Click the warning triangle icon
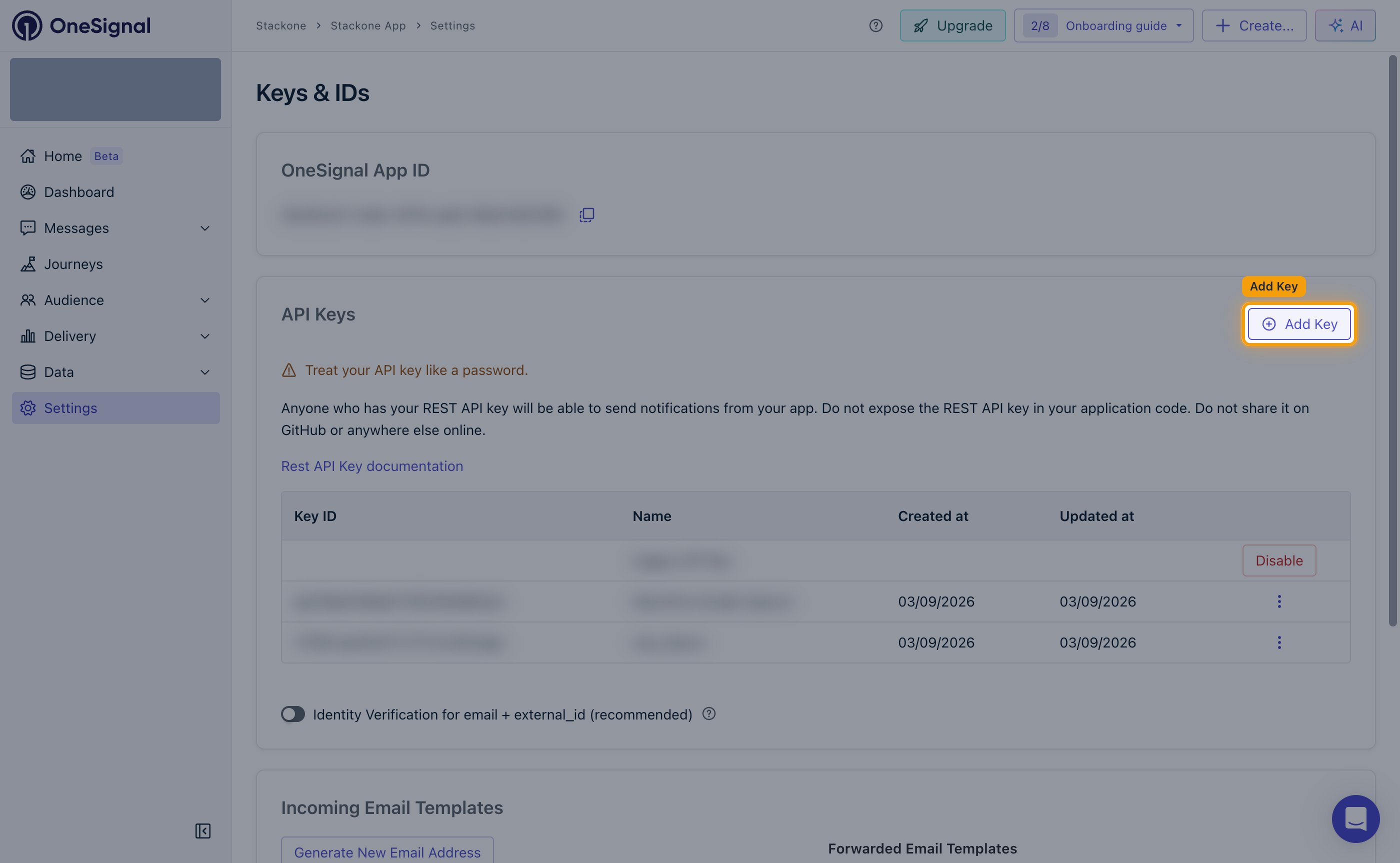Screen dimensions: 1400x863 289,370
